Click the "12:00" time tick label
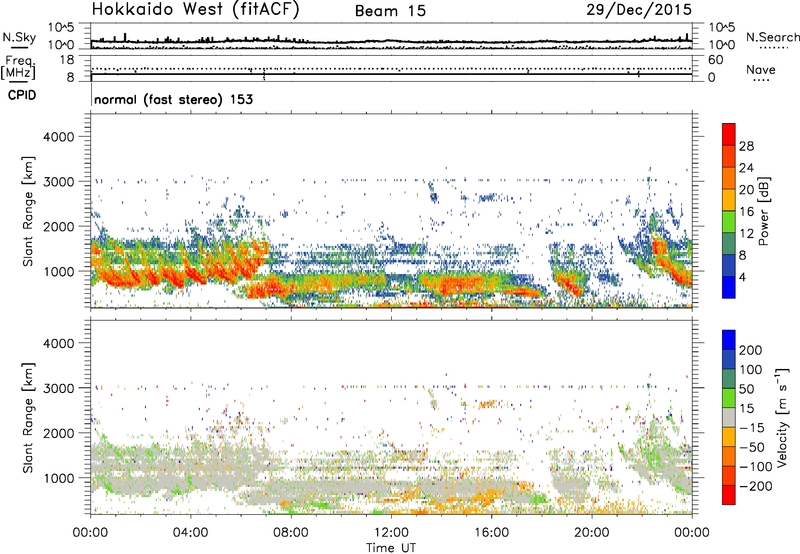This screenshot has height=554, width=800. [391, 533]
